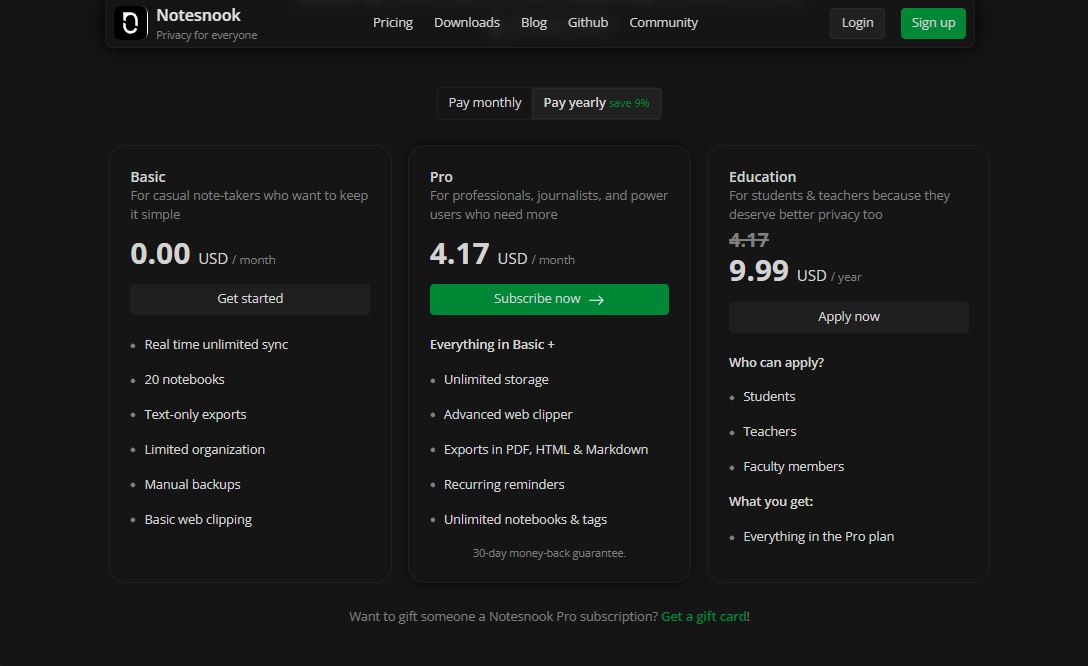Click the arrow icon on Subscribe now
The width and height of the screenshot is (1088, 666).
click(x=596, y=299)
